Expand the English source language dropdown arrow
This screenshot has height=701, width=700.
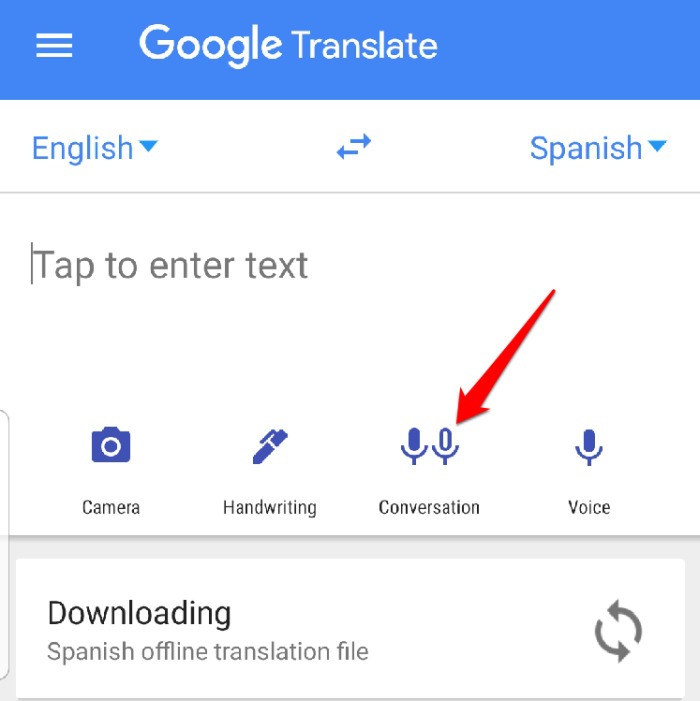tap(148, 146)
